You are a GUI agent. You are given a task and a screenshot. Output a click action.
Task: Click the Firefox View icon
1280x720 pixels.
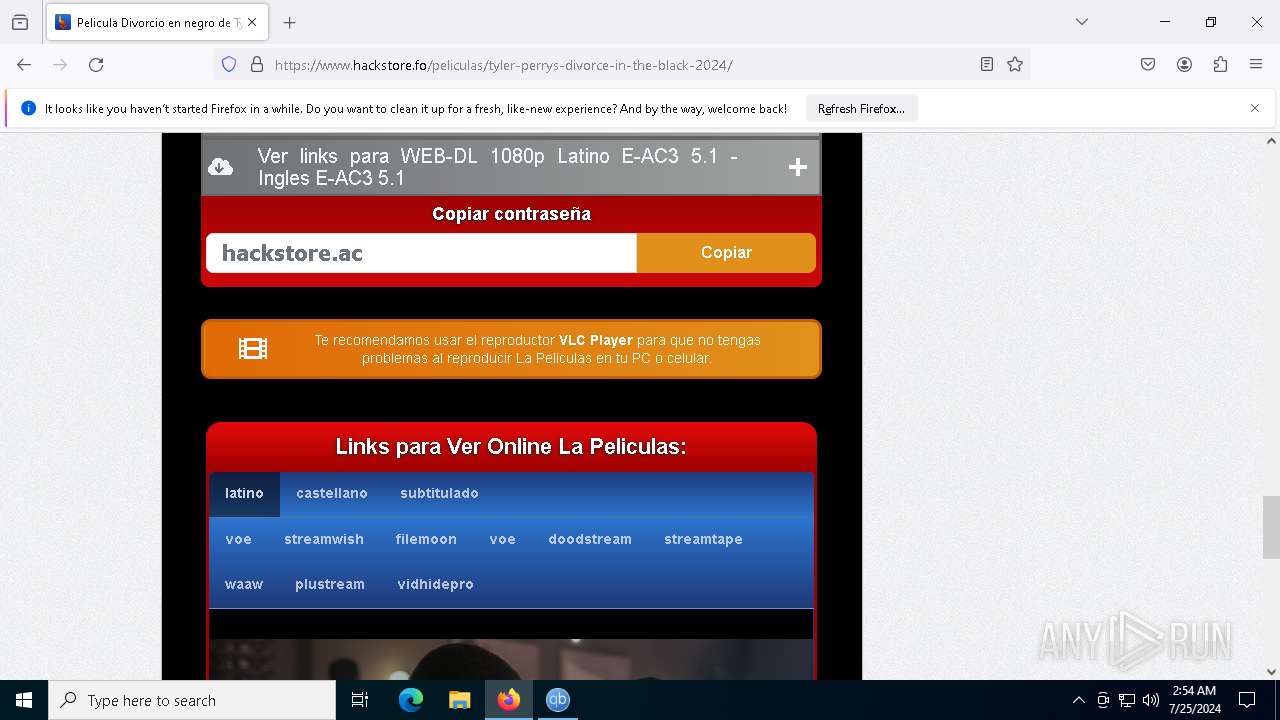point(20,22)
